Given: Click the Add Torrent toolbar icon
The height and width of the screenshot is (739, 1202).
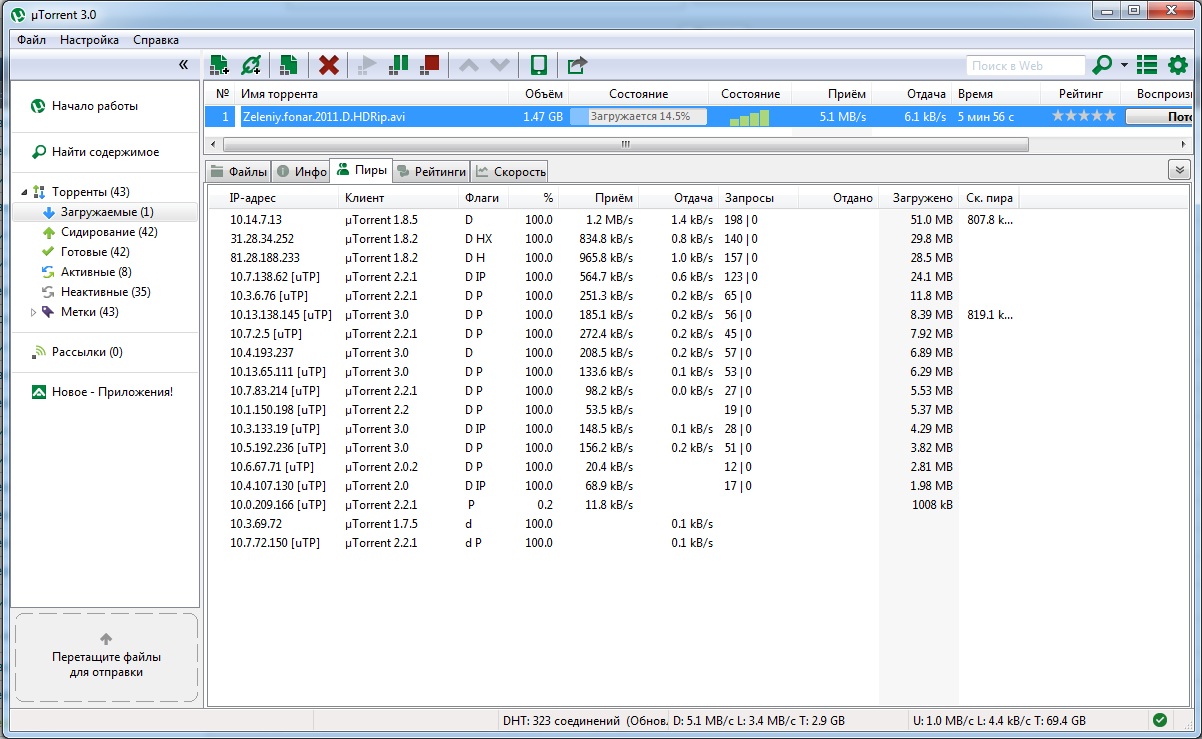Looking at the screenshot, I should click(x=219, y=65).
